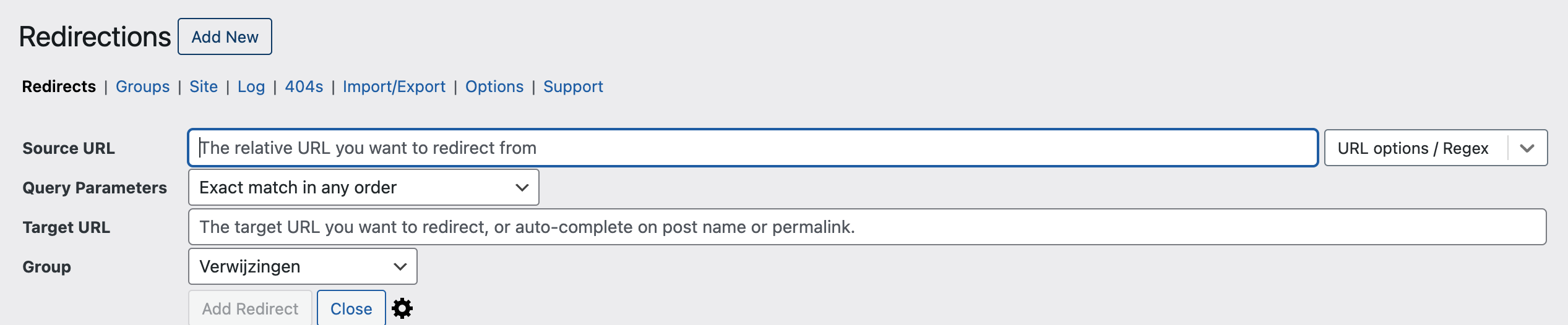
Task: Expand Query Parameters match dropdown
Action: coord(363,187)
